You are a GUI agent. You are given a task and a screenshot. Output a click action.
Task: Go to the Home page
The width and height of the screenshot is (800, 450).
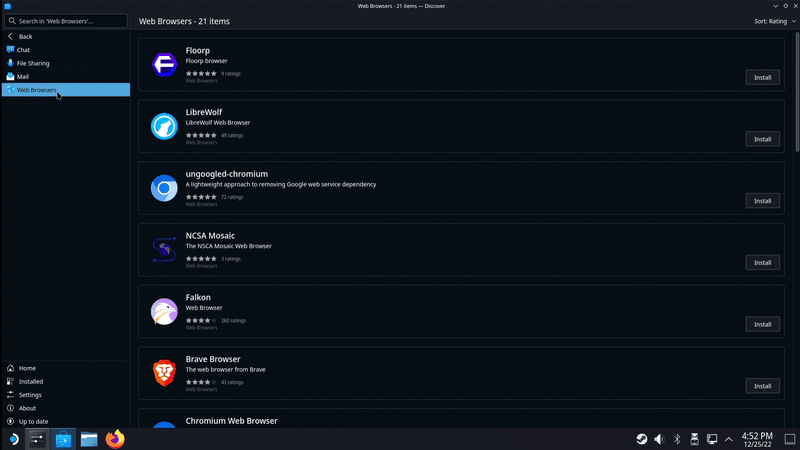point(66,368)
